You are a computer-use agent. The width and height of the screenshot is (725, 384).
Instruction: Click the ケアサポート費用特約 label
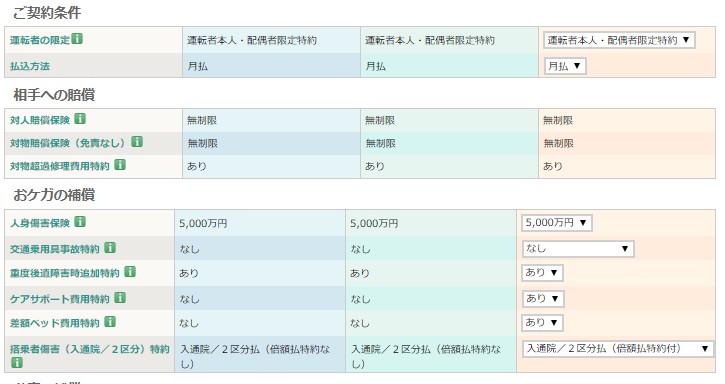[60, 299]
